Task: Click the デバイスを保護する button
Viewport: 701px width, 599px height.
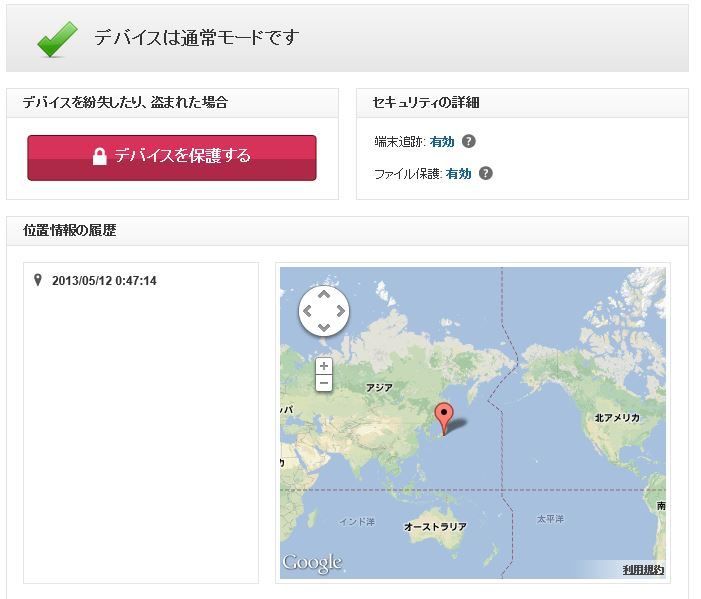Action: [172, 158]
